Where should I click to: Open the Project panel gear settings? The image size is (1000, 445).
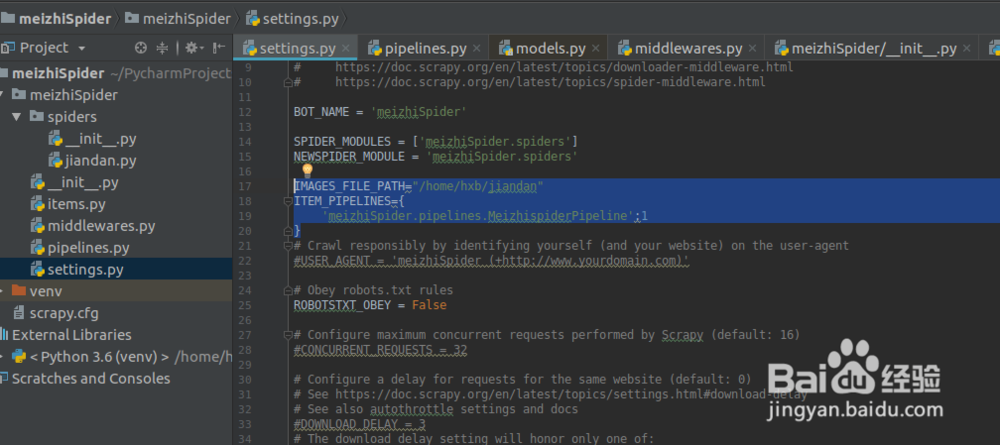point(192,48)
